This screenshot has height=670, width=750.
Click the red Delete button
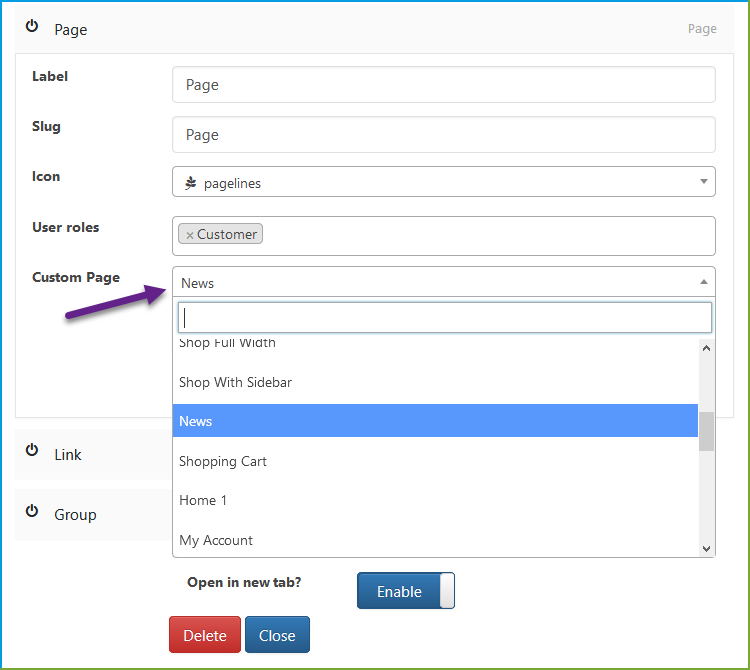click(x=205, y=635)
